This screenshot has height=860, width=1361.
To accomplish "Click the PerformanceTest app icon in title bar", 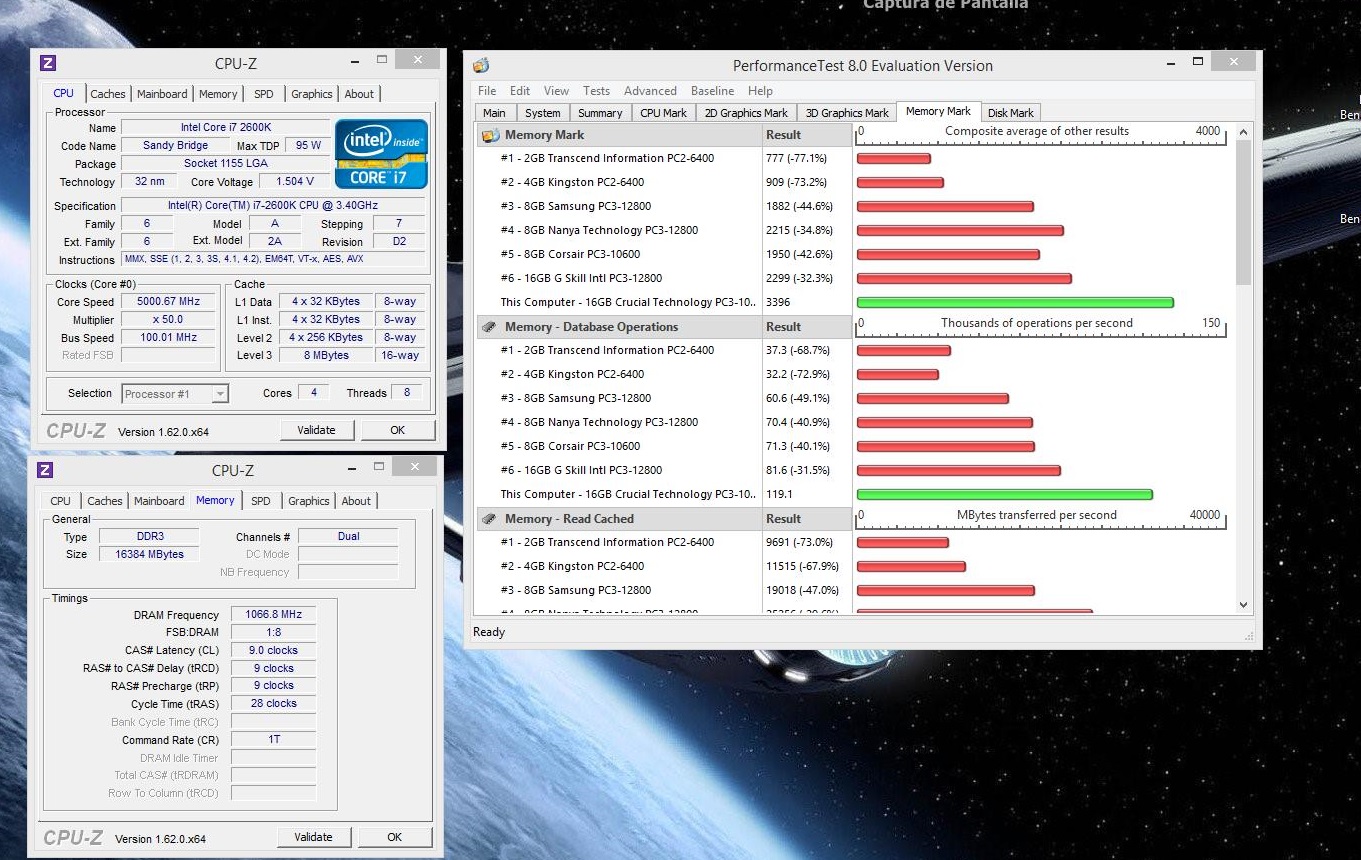I will click(x=482, y=66).
